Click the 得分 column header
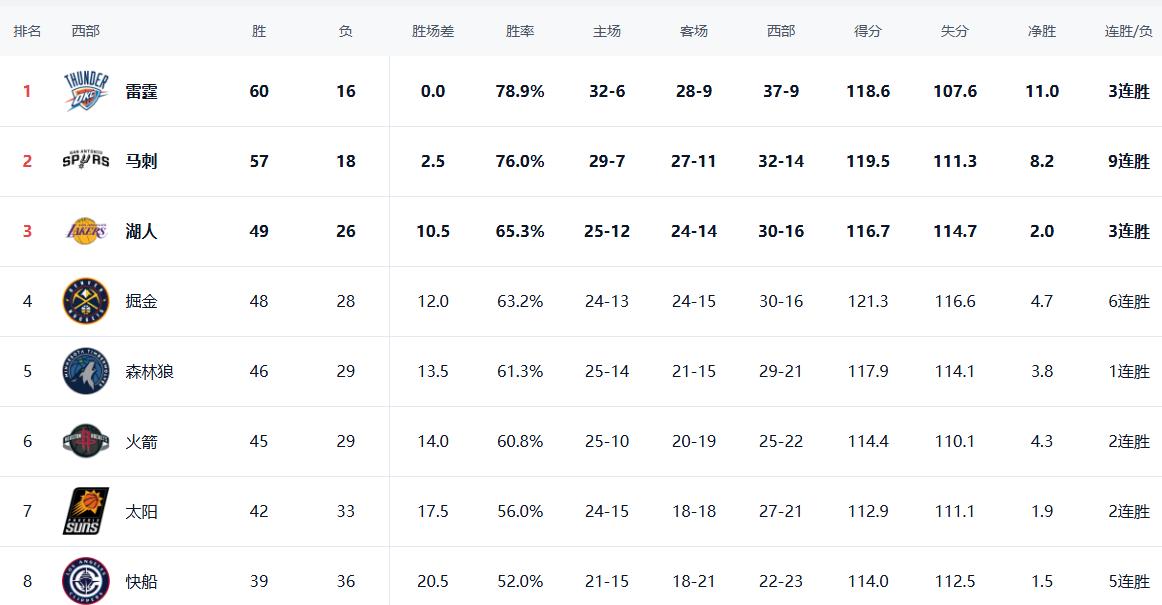This screenshot has height=605, width=1162. pos(868,31)
